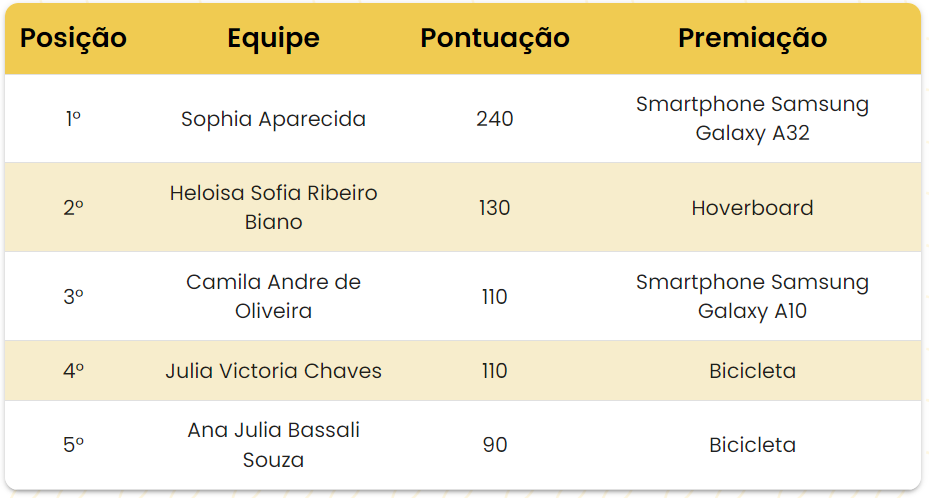Select the 1º position cell

[x=73, y=119]
